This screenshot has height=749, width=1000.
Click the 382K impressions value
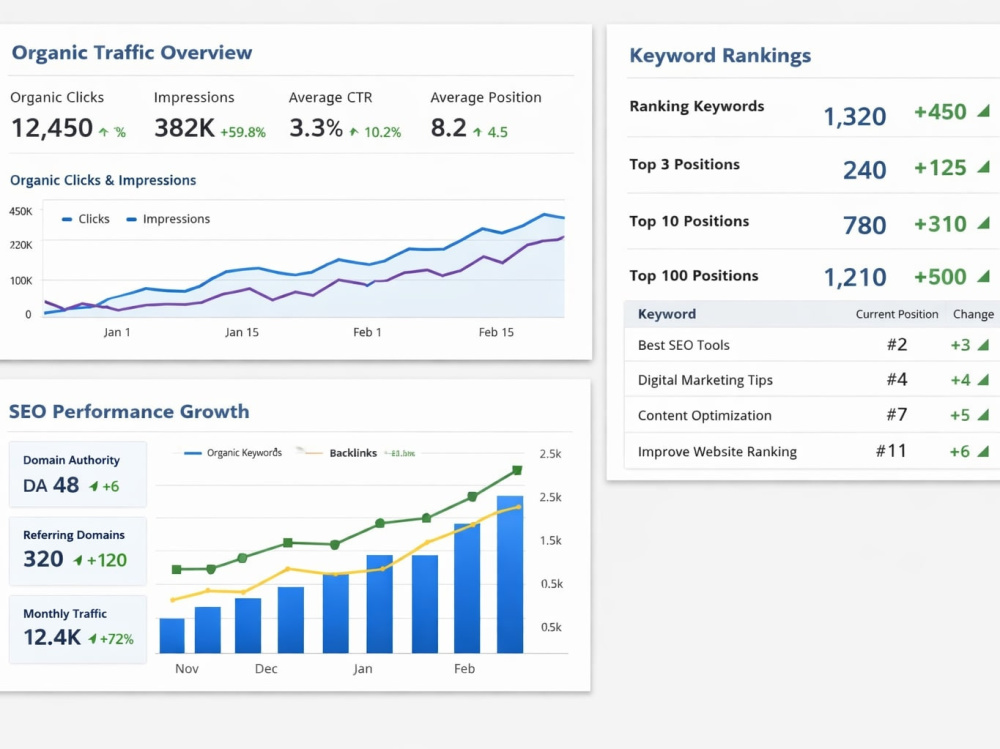click(184, 128)
